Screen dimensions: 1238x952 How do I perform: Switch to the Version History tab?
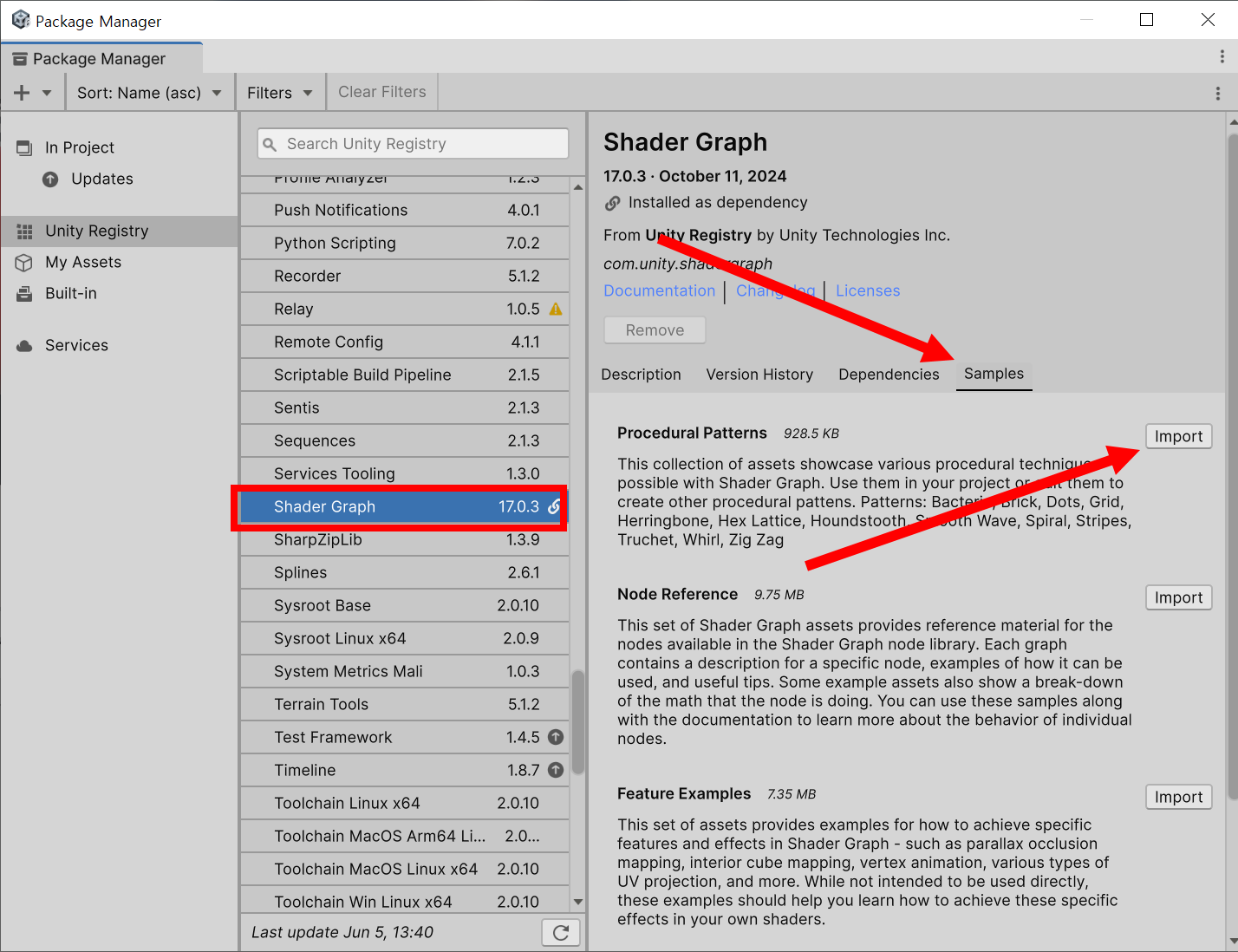(759, 375)
